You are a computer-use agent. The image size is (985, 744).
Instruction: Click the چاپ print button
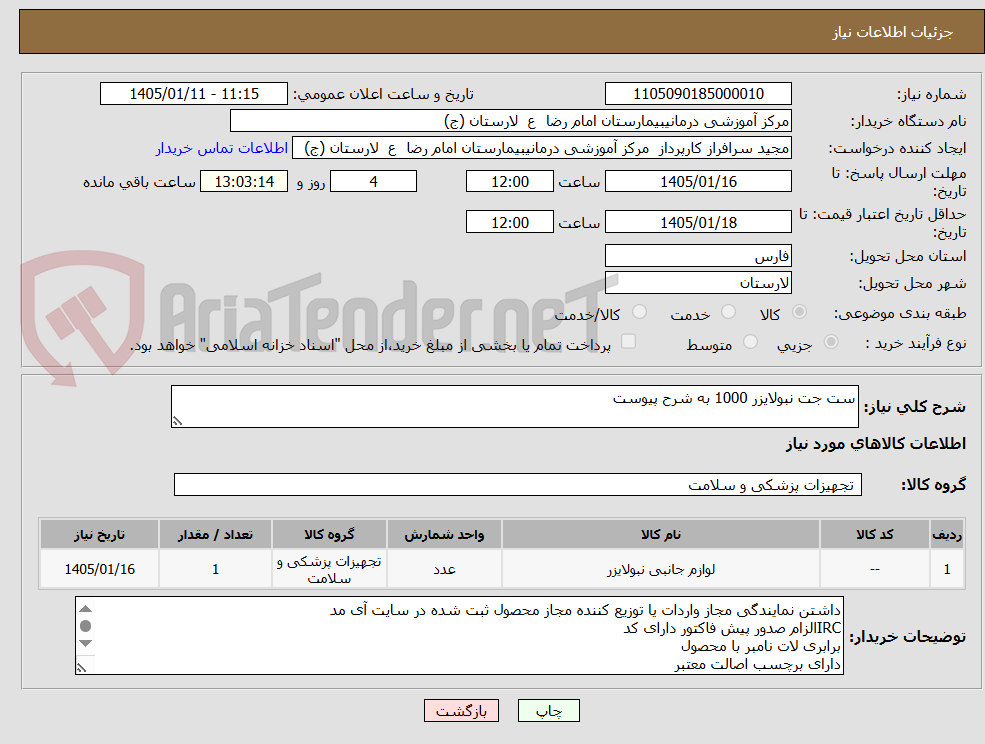click(x=548, y=711)
